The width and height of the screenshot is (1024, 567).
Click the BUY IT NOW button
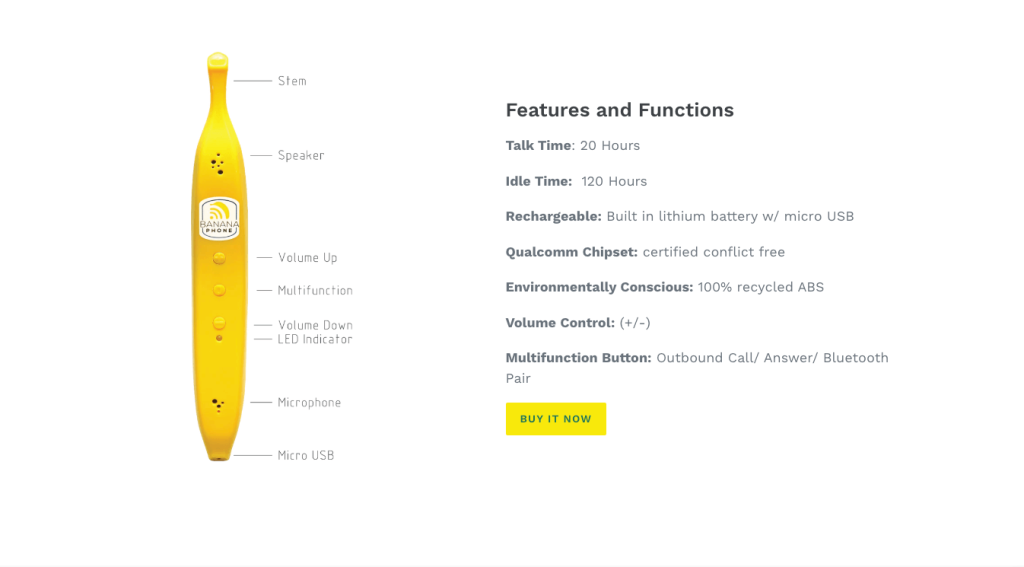click(x=556, y=419)
